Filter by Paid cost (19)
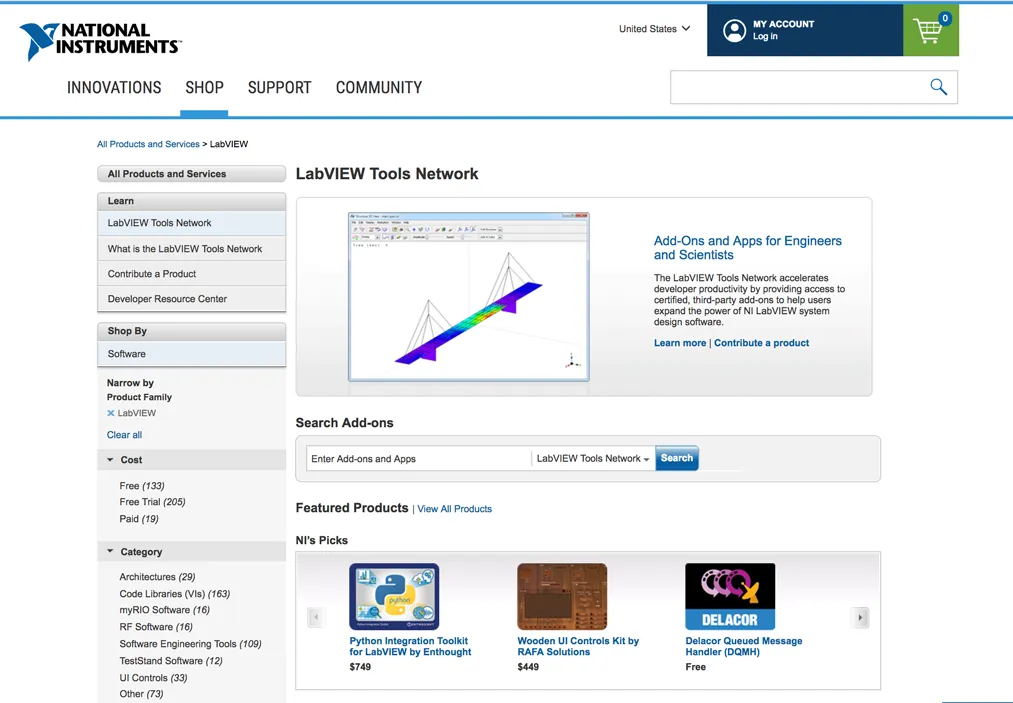 (138, 519)
